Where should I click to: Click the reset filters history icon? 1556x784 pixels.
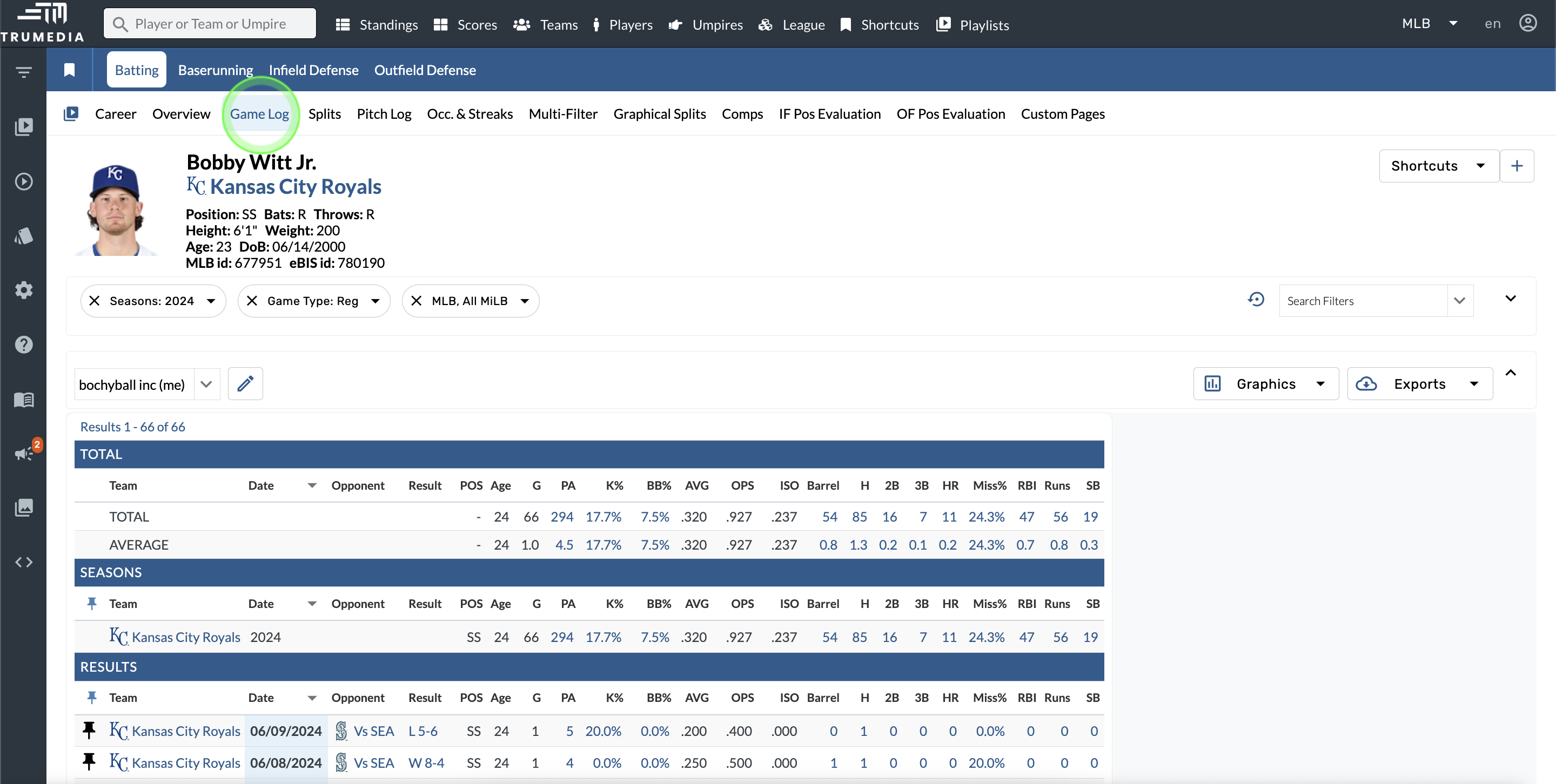[x=1256, y=299]
